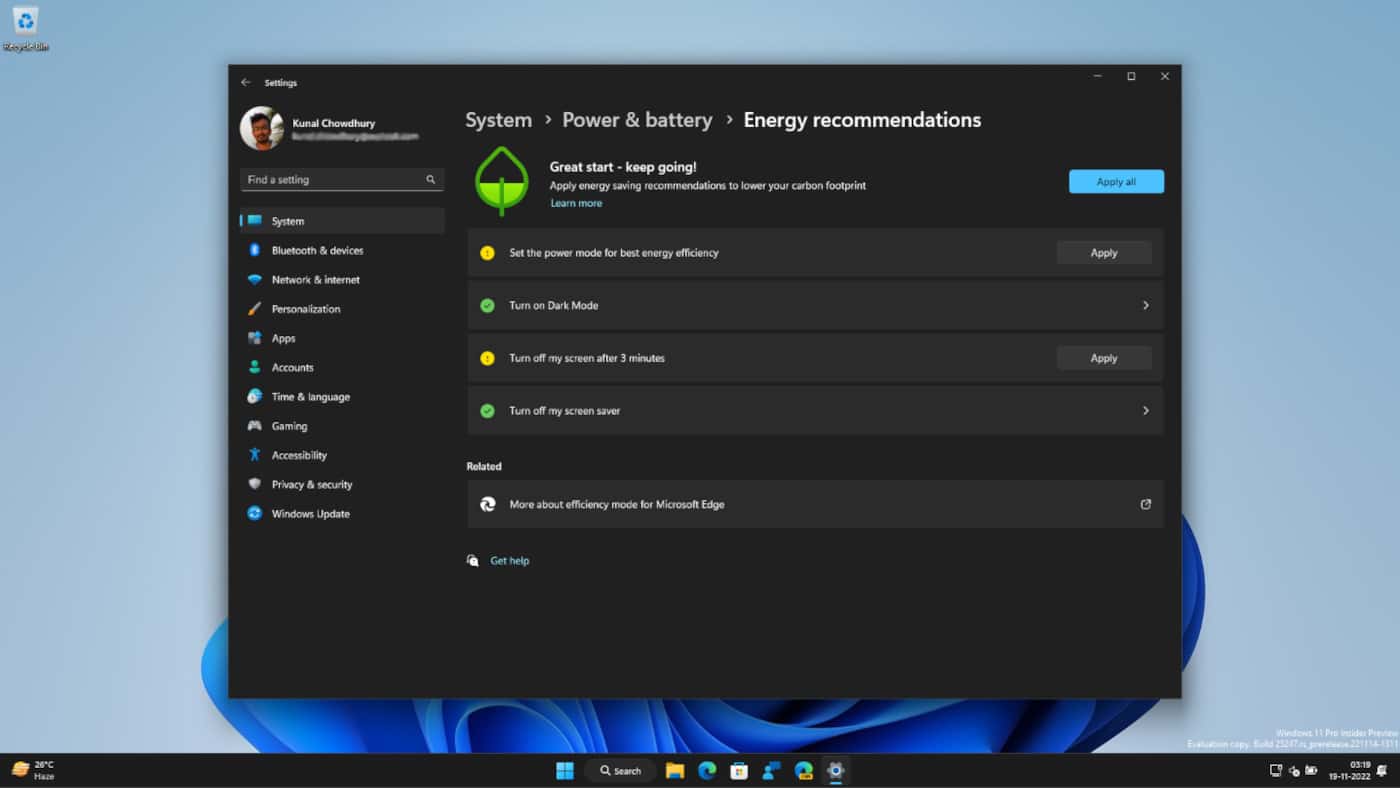Click the yellow warning icon beside power mode
The height and width of the screenshot is (788, 1400).
(487, 253)
